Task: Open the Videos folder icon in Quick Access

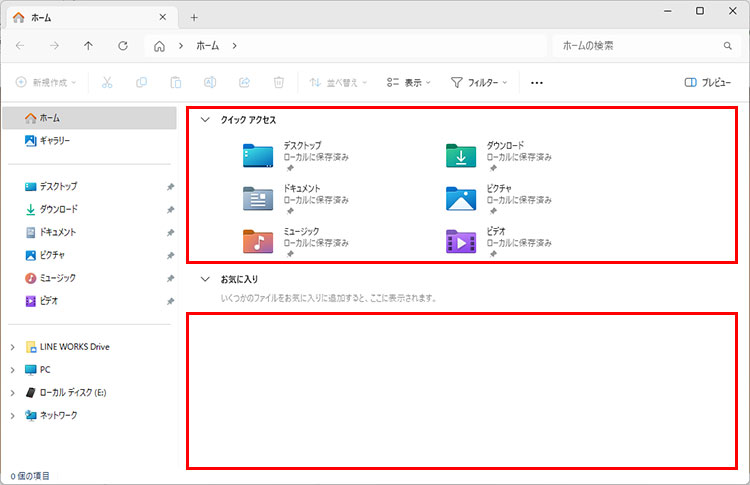Action: pos(461,241)
